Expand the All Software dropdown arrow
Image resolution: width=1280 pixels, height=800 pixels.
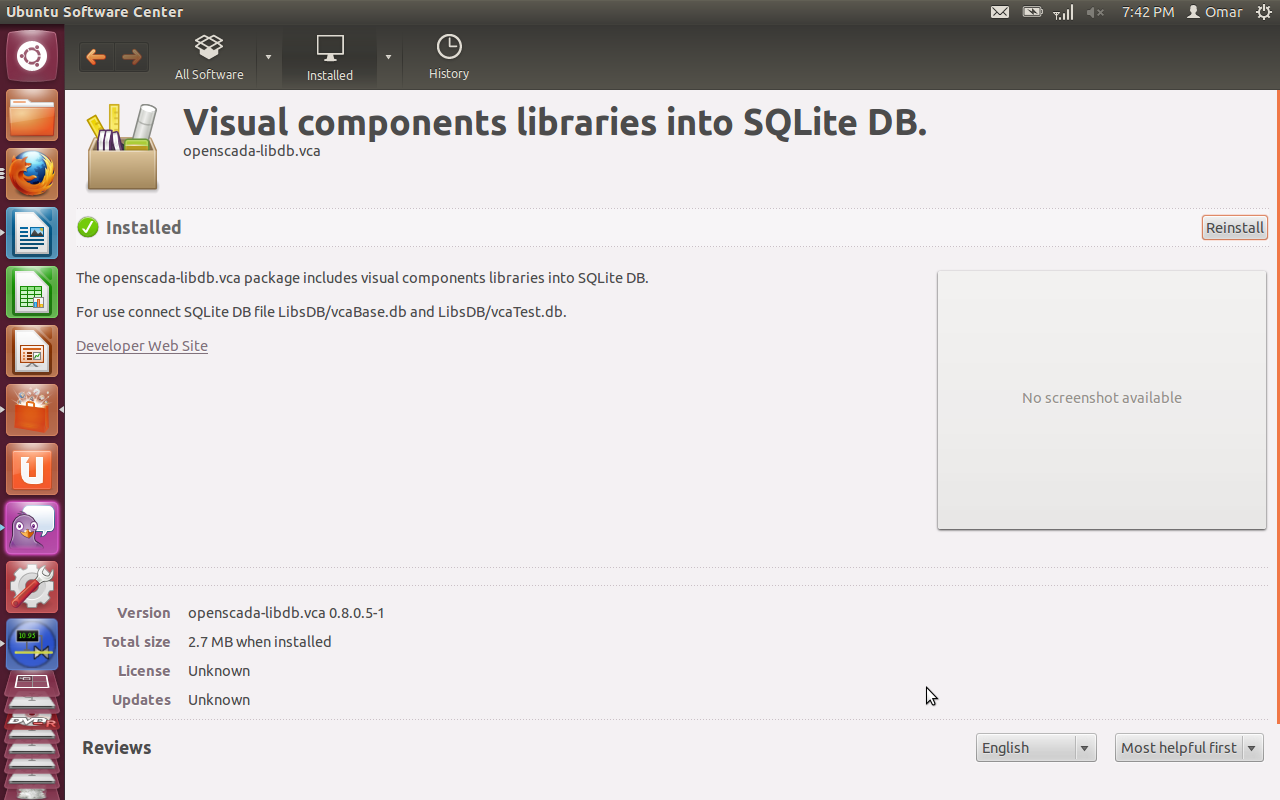[x=268, y=57]
